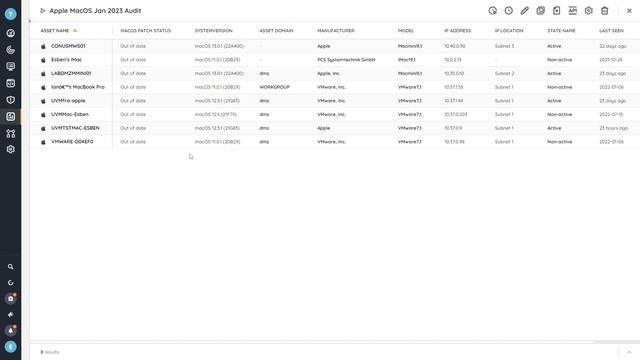Close the report with the X button

(x=629, y=11)
